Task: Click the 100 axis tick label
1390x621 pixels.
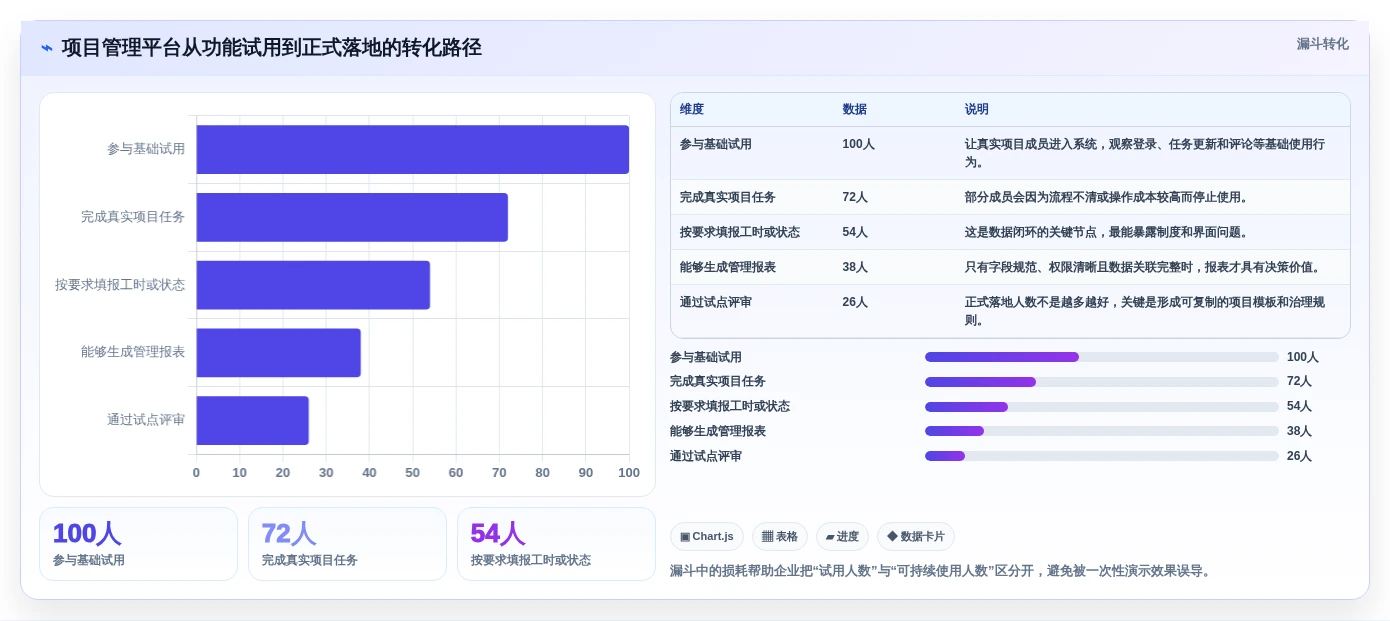Action: click(629, 473)
